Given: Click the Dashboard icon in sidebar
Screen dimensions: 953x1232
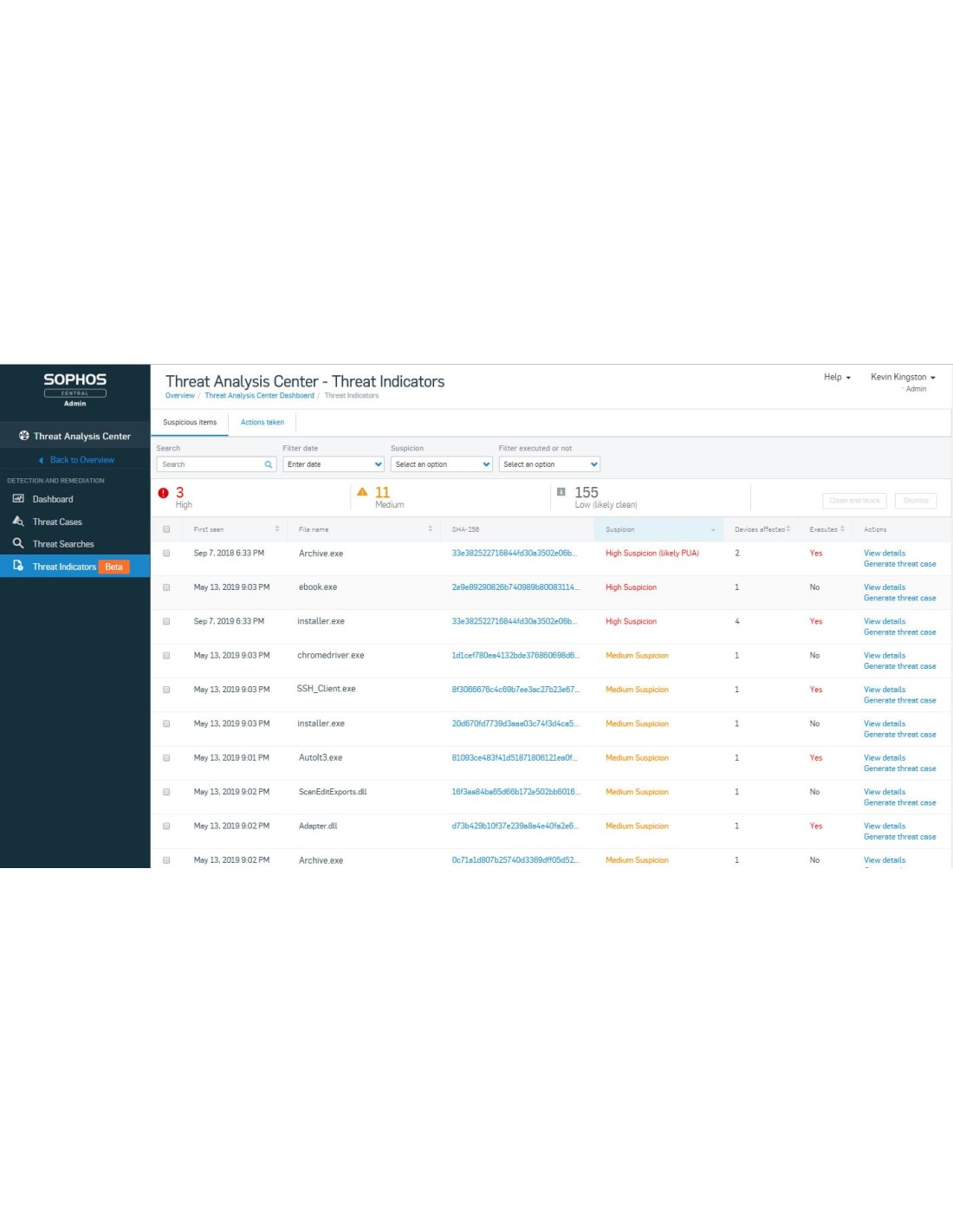Looking at the screenshot, I should pos(18,499).
